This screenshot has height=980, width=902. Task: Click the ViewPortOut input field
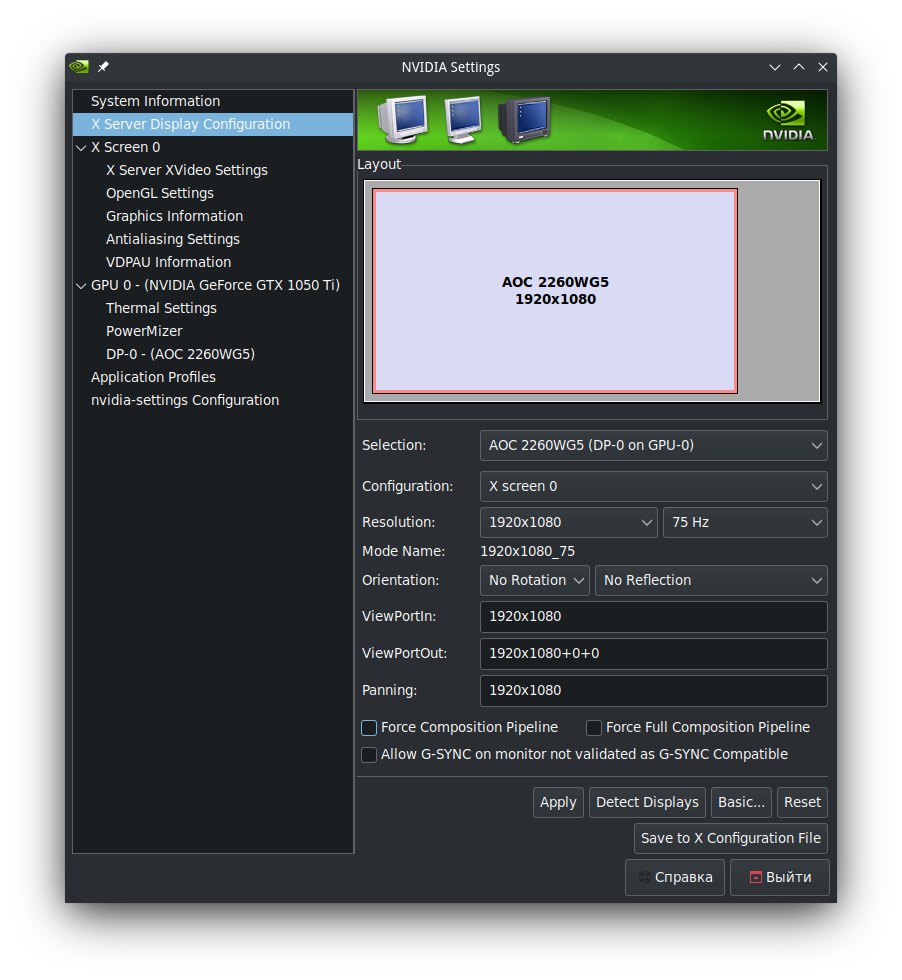point(653,654)
